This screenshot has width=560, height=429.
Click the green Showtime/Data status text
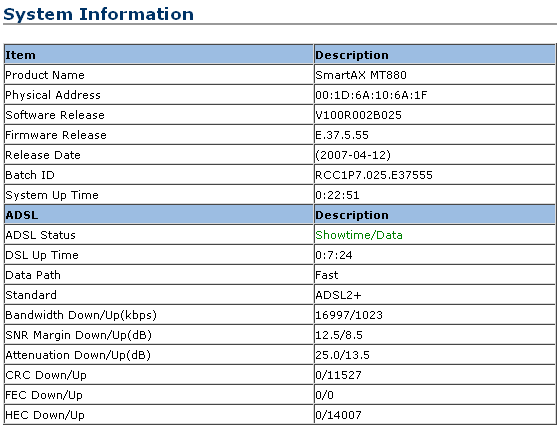[x=359, y=235]
